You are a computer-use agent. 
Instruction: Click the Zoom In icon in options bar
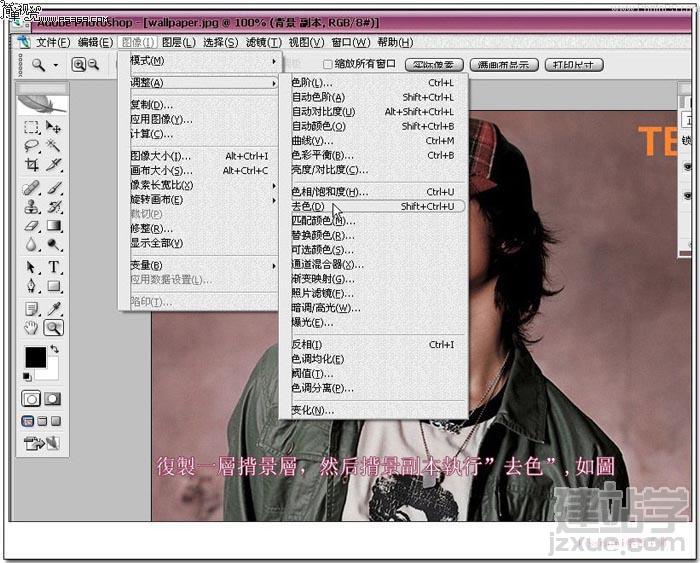click(79, 65)
